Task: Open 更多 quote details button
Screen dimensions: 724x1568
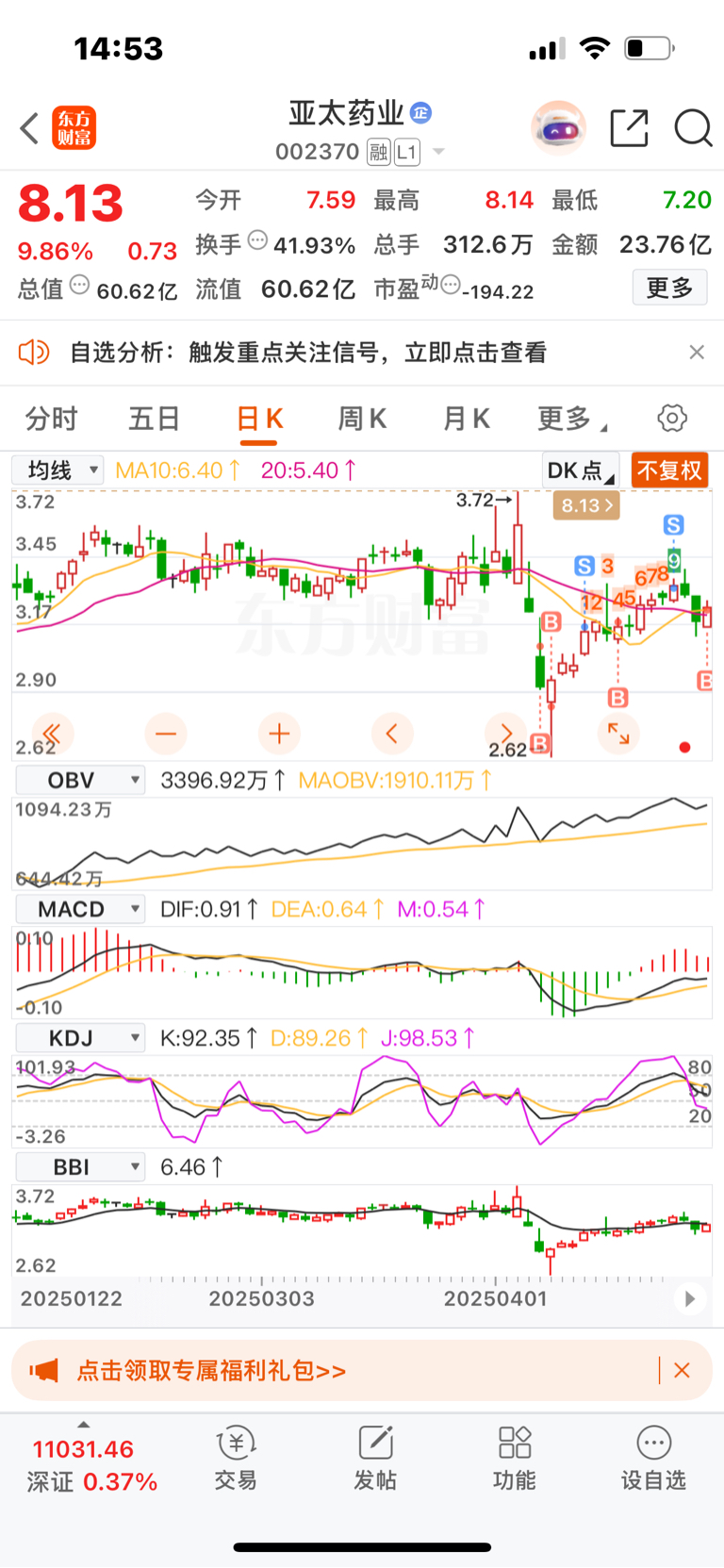Action: point(669,288)
